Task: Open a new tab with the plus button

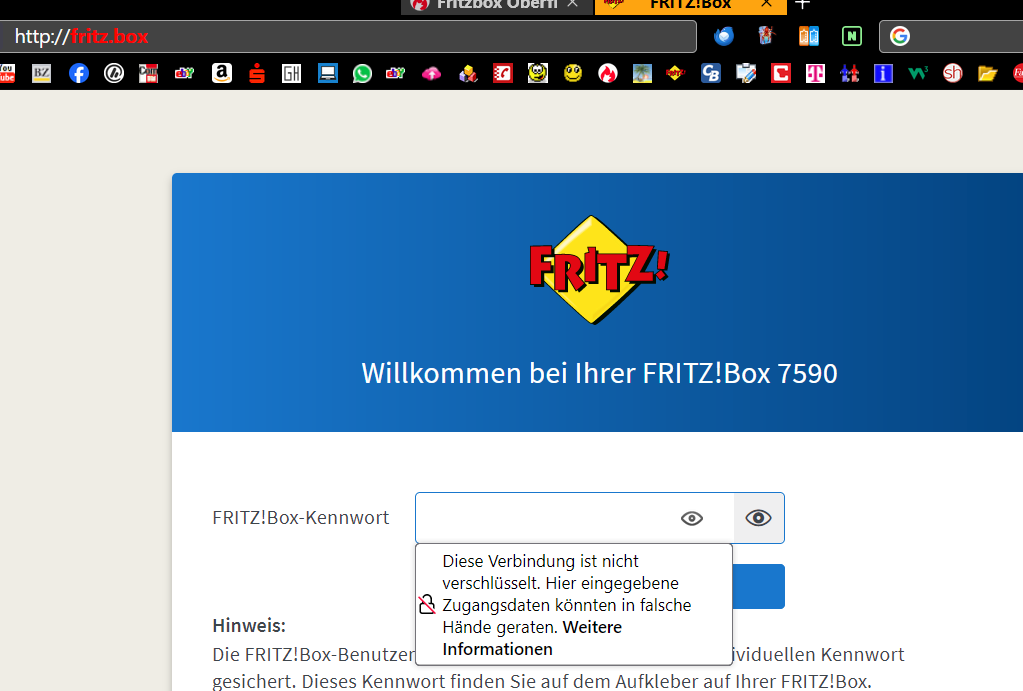Action: [x=802, y=5]
